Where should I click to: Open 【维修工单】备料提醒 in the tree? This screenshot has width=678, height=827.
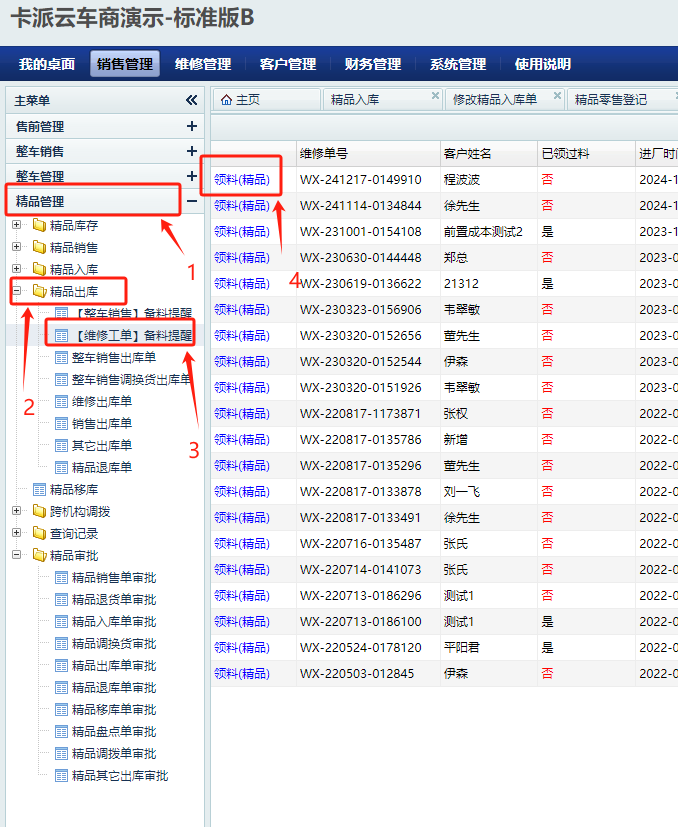(x=132, y=335)
